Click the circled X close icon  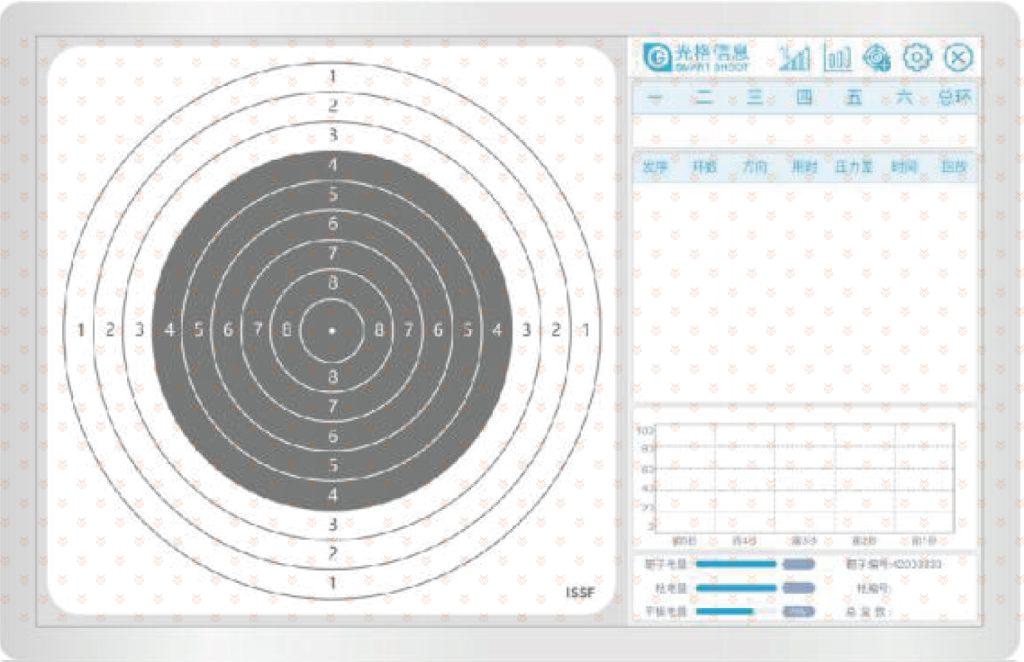[x=958, y=57]
